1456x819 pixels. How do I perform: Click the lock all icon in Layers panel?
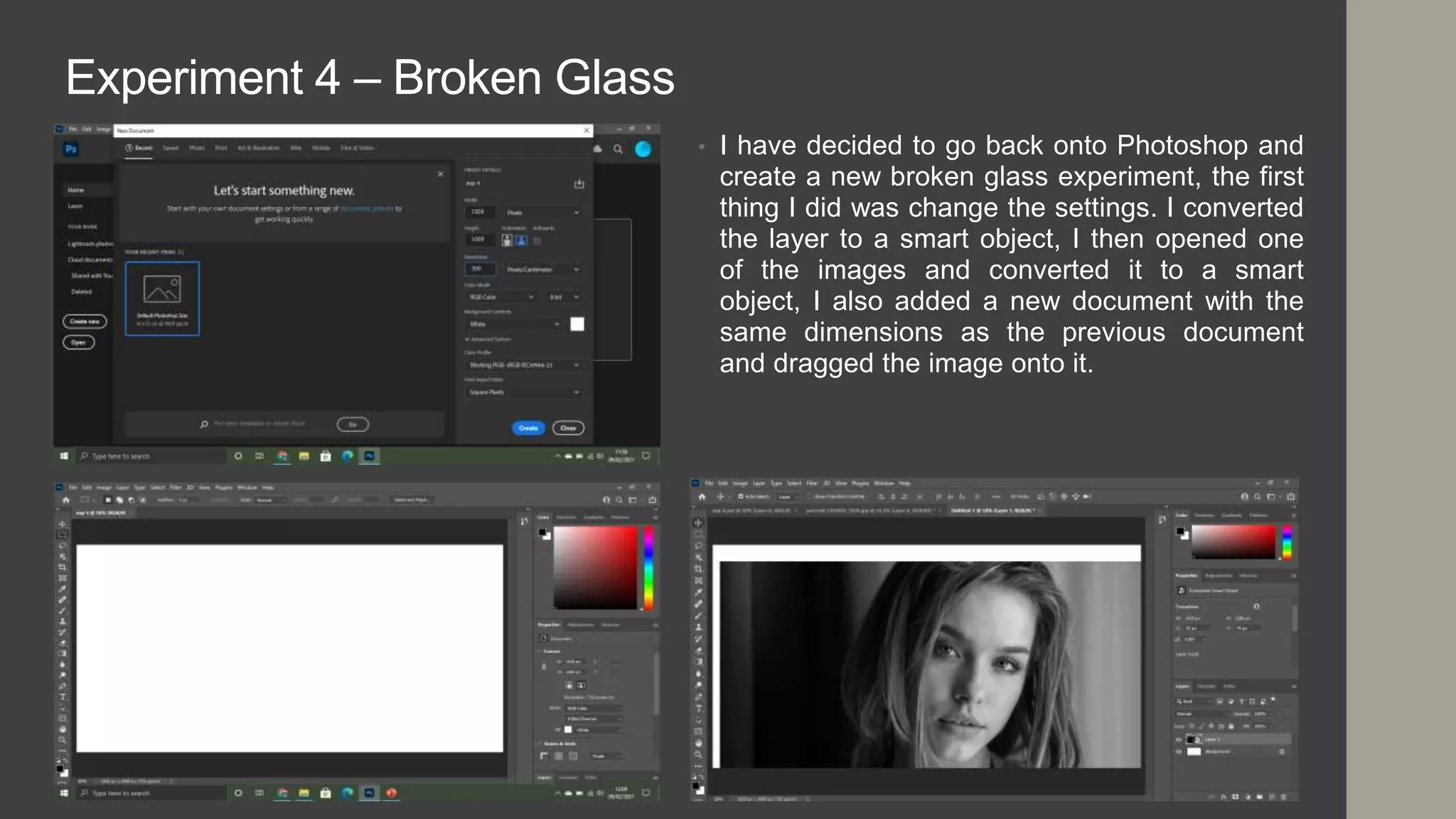pyautogui.click(x=1231, y=727)
